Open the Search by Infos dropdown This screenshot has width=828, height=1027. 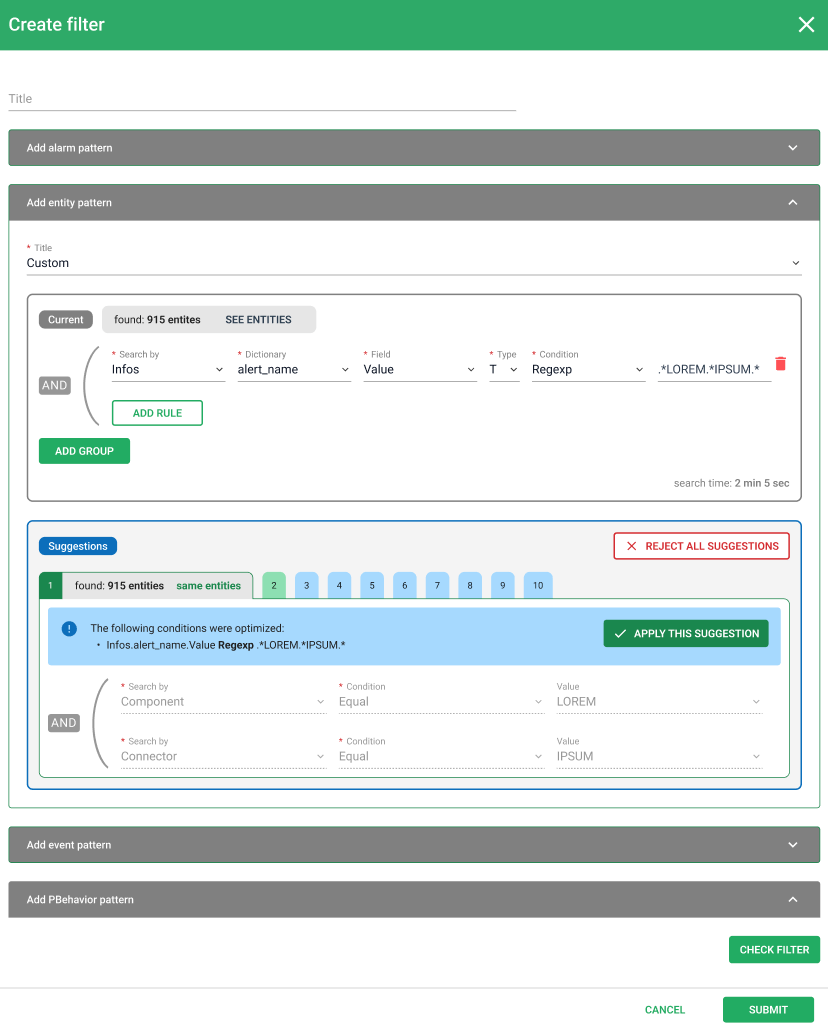tap(168, 370)
